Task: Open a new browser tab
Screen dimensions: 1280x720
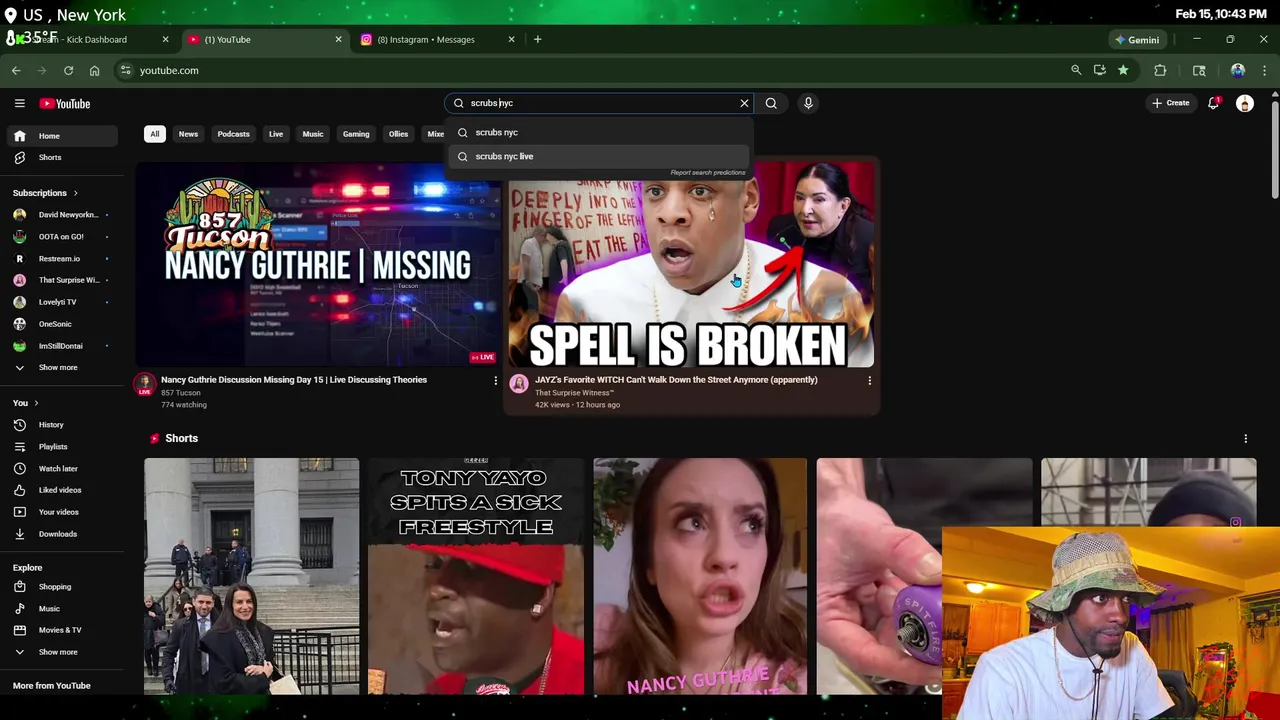Action: [x=537, y=40]
